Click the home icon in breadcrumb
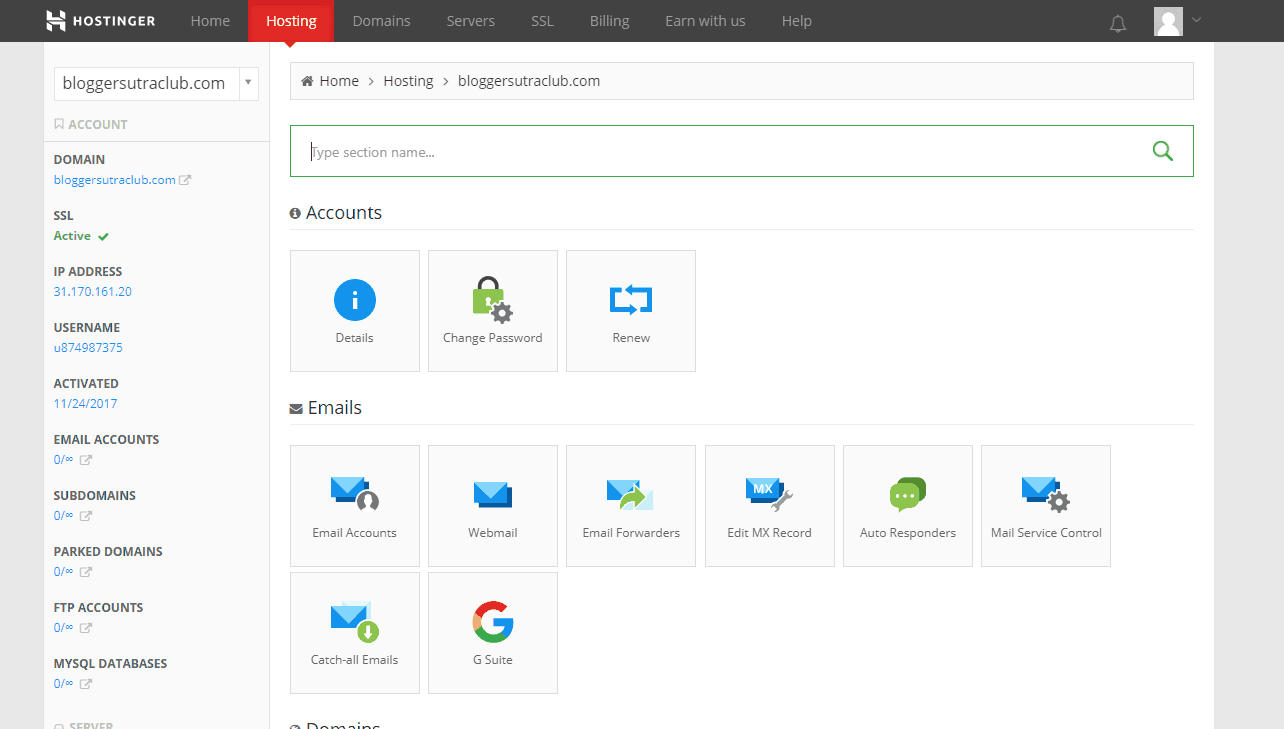Screen dimensions: 1284x729 pyautogui.click(x=307, y=81)
